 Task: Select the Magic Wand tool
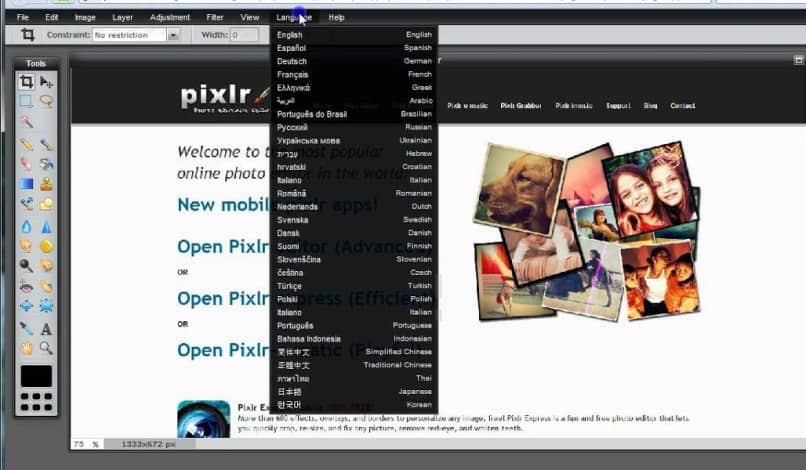tap(26, 122)
